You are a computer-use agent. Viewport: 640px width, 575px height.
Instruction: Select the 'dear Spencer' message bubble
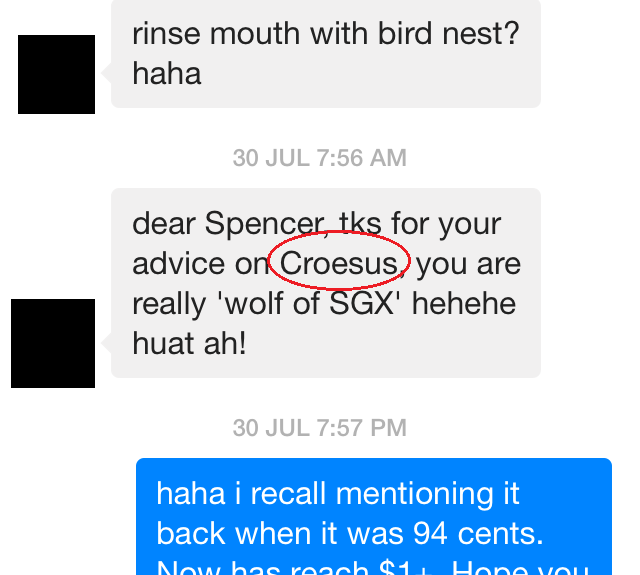tap(326, 283)
